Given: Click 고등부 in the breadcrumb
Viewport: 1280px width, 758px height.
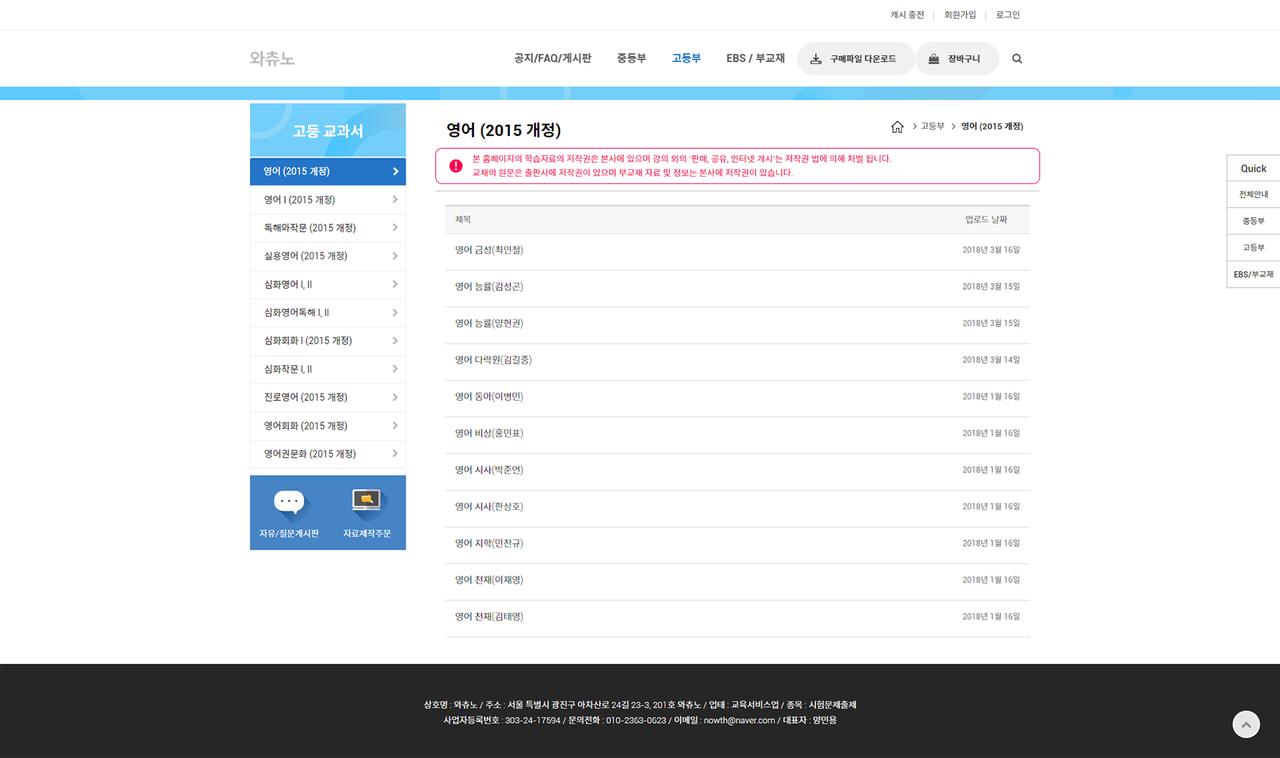Looking at the screenshot, I should [x=932, y=126].
